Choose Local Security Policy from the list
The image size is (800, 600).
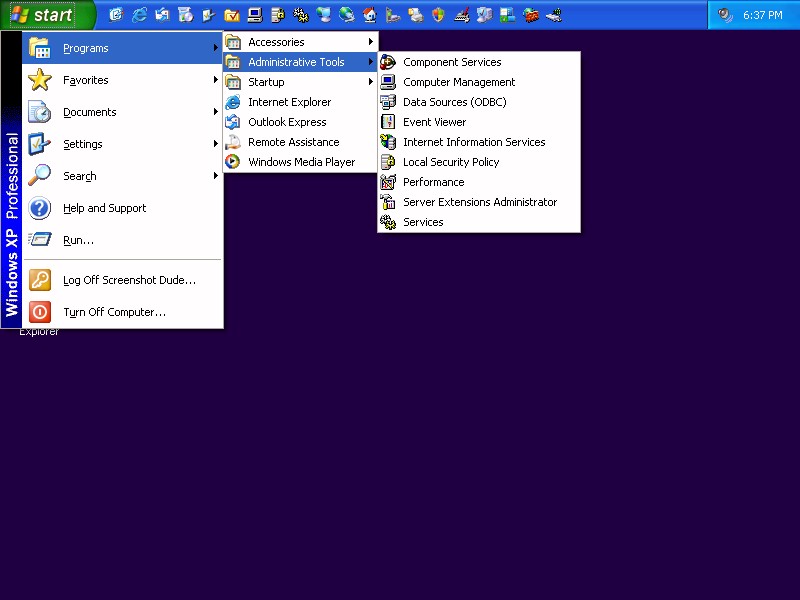point(450,162)
